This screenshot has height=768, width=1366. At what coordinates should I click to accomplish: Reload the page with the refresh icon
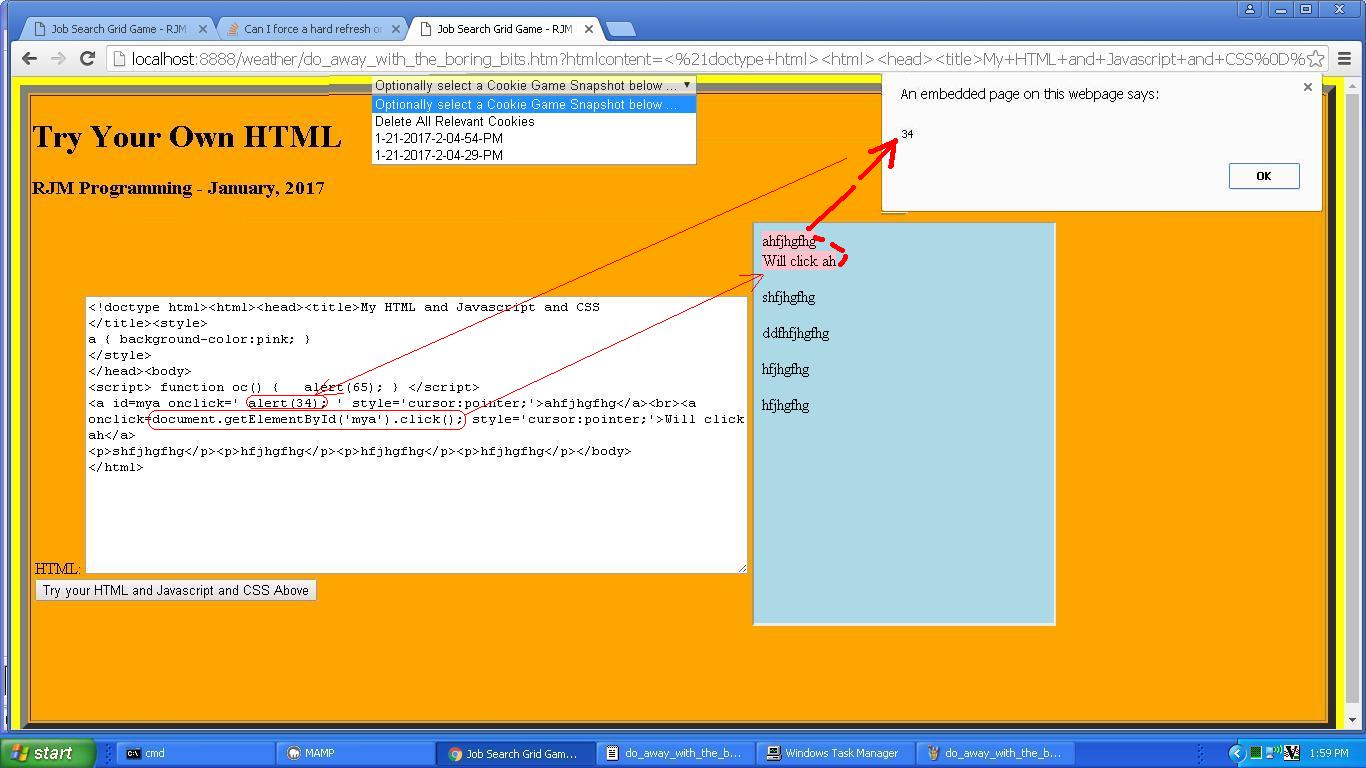(87, 59)
